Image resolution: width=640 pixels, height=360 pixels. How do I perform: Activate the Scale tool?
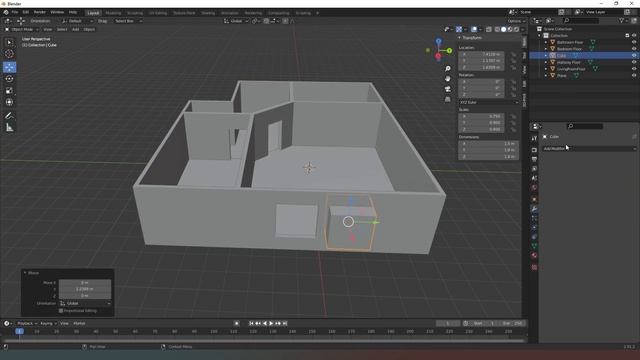[x=9, y=91]
